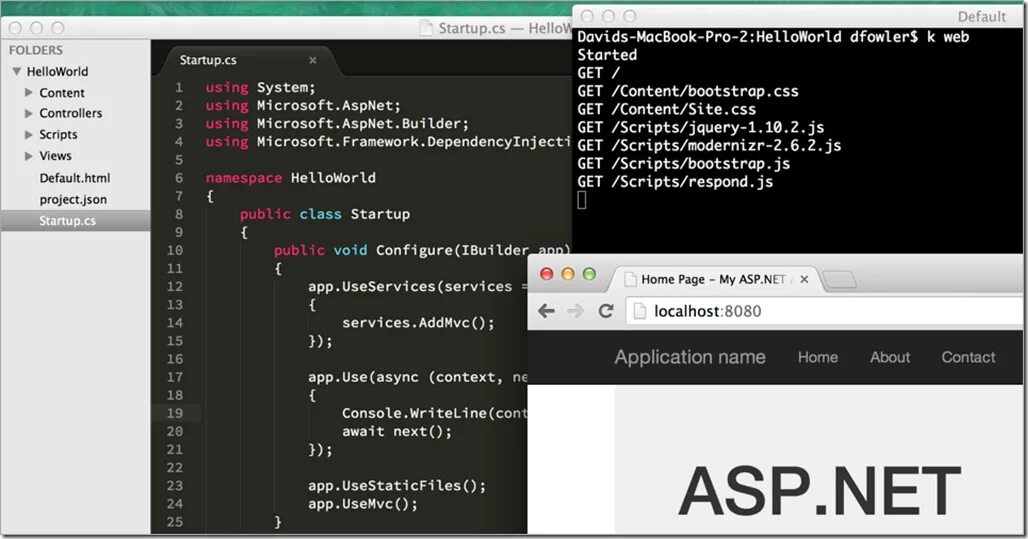Expand the Controllers folder arrow
This screenshot has width=1028, height=539.
pyautogui.click(x=28, y=113)
